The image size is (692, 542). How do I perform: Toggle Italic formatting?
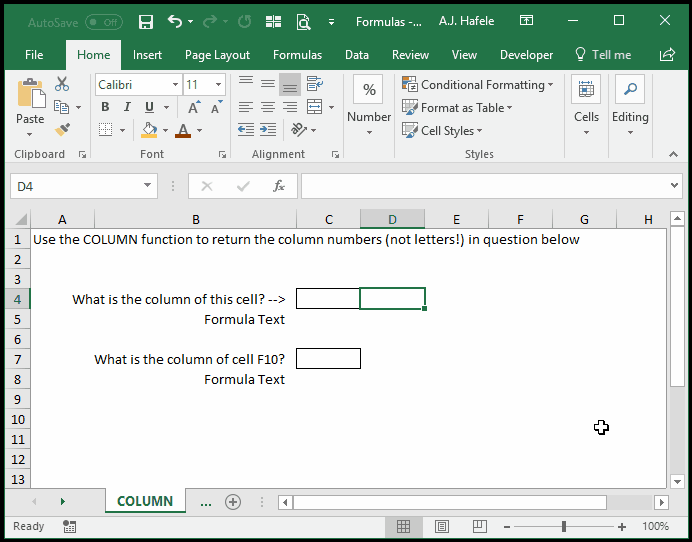click(127, 107)
